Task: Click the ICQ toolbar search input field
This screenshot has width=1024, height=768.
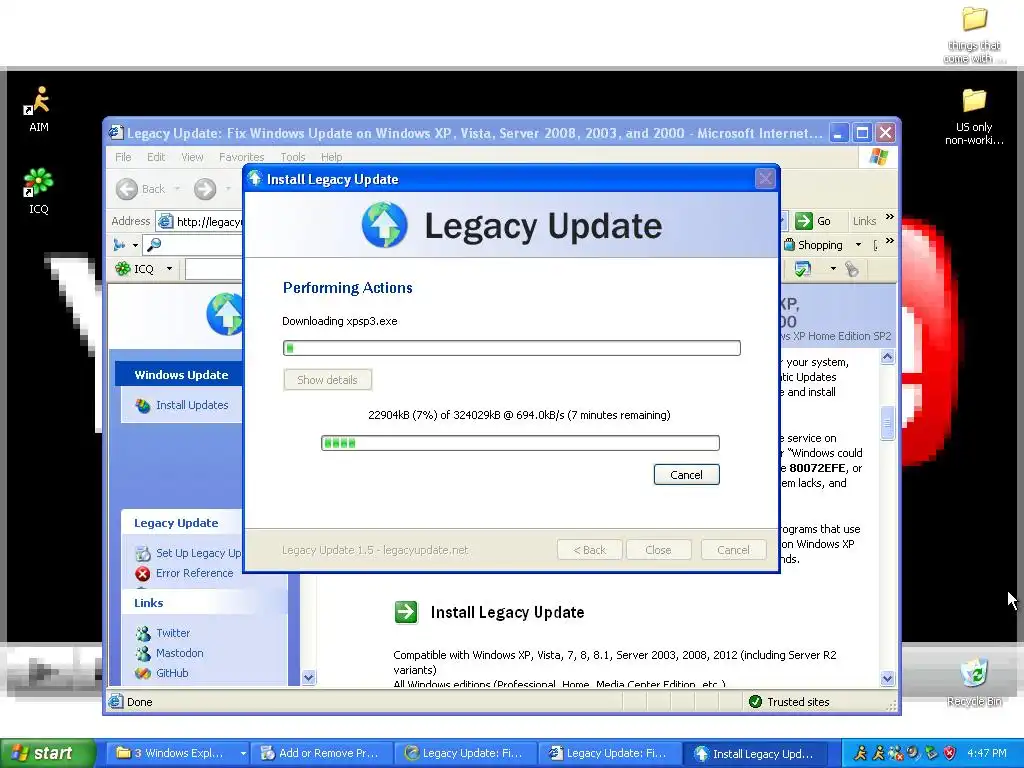Action: click(x=214, y=269)
